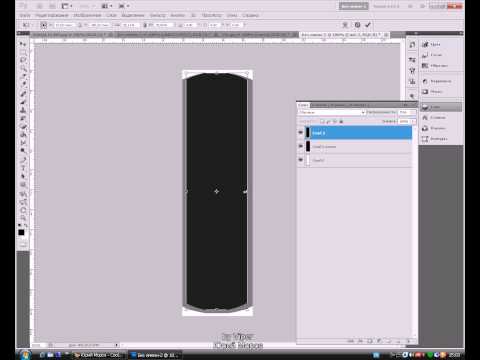This screenshot has height=360, width=480.
Task: Select the Слой 1 копия layer row
Action: pyautogui.click(x=354, y=146)
